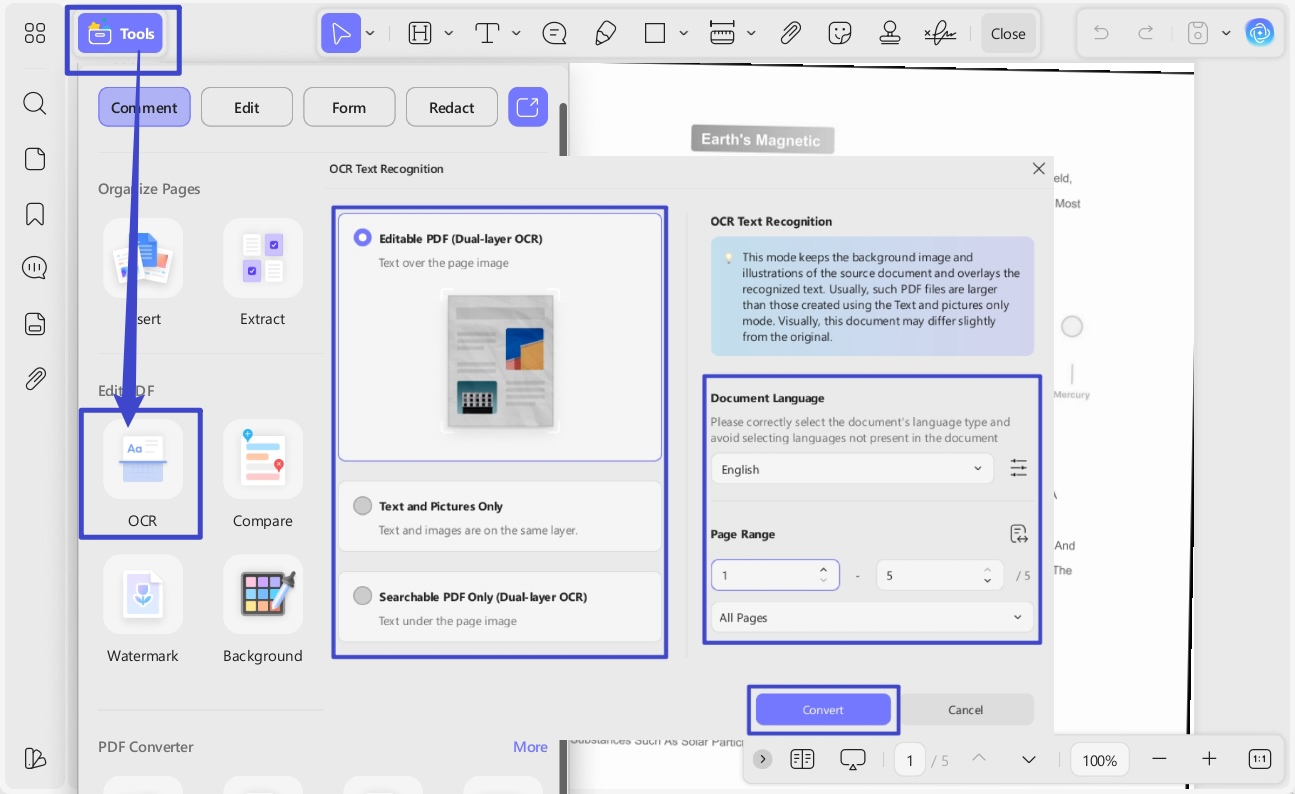1295x794 pixels.
Task: Click the start page number field
Action: pyautogui.click(x=775, y=575)
